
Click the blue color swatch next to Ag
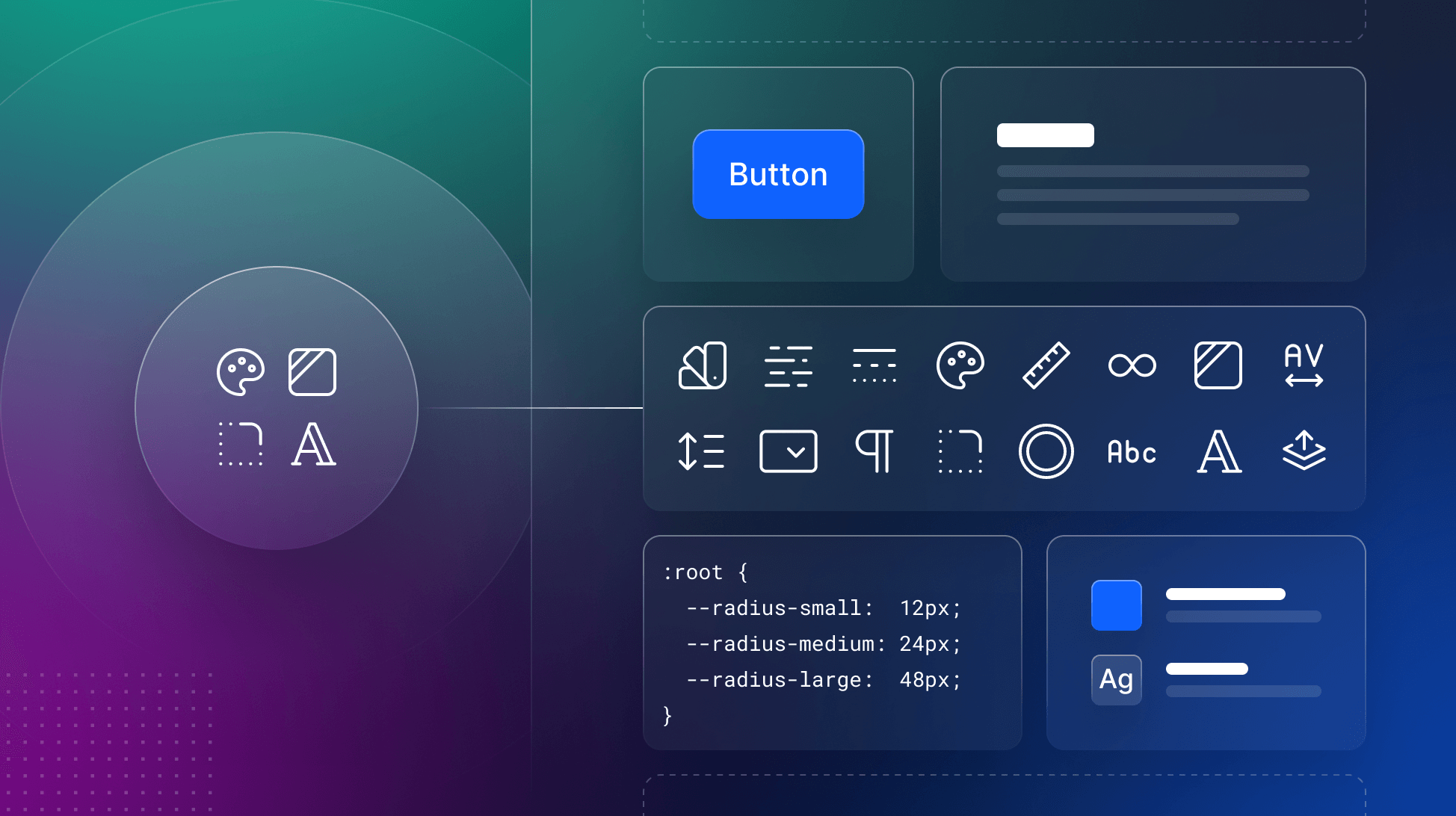pyautogui.click(x=1116, y=605)
